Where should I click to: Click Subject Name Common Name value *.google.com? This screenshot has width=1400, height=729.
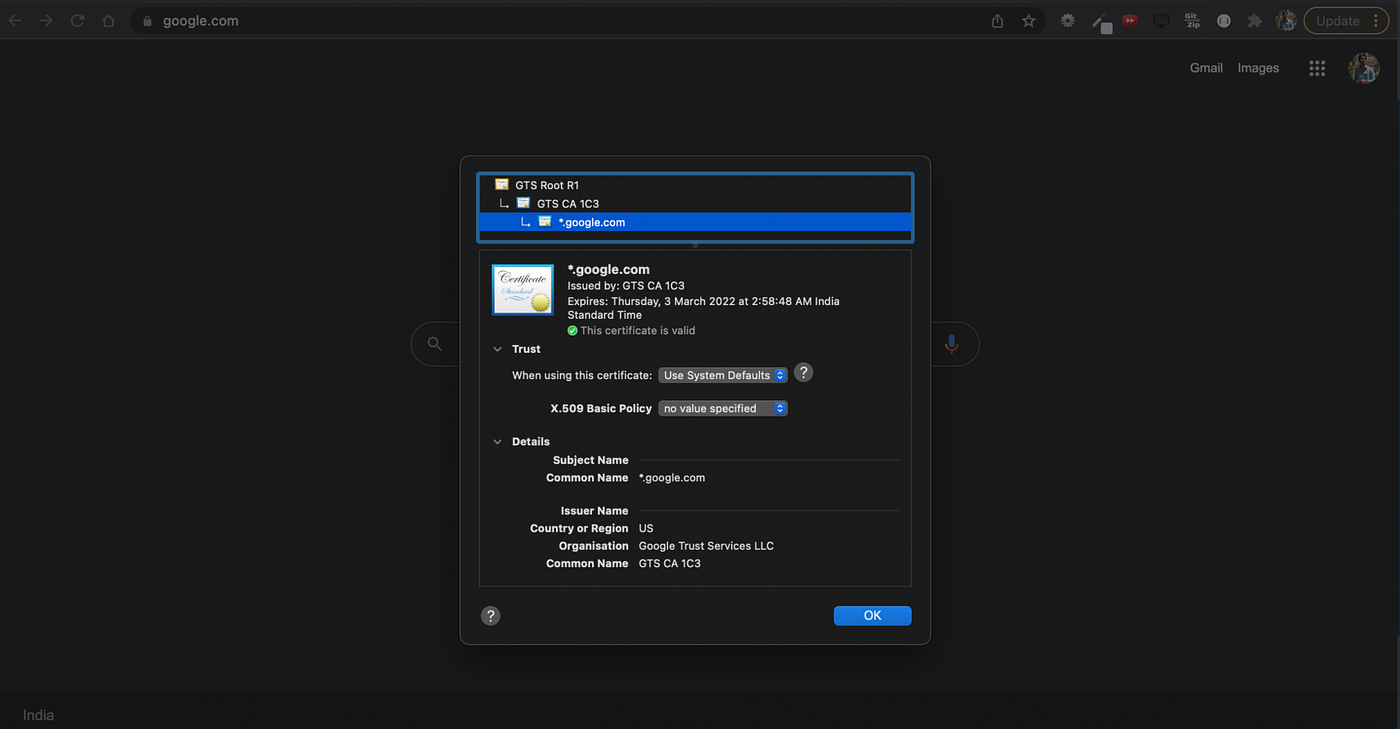(672, 477)
